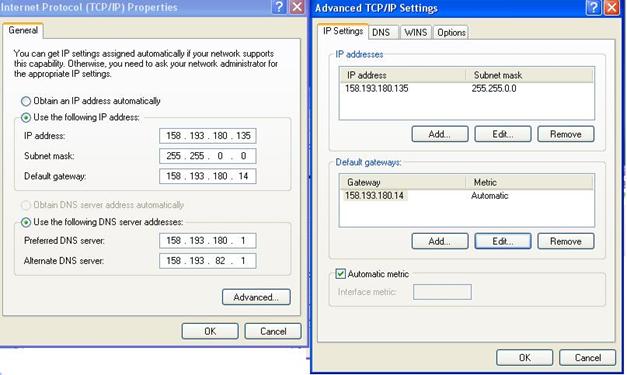Click the Gateway column header
This screenshot has width=627, height=375.
pyautogui.click(x=403, y=182)
